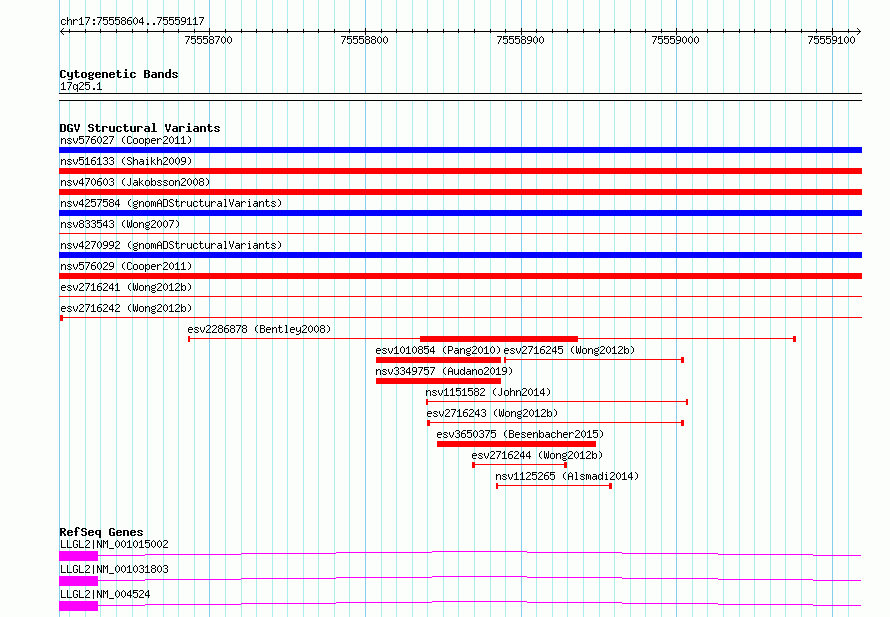Click the esv2286878 (Bentley2008) label

click(259, 329)
